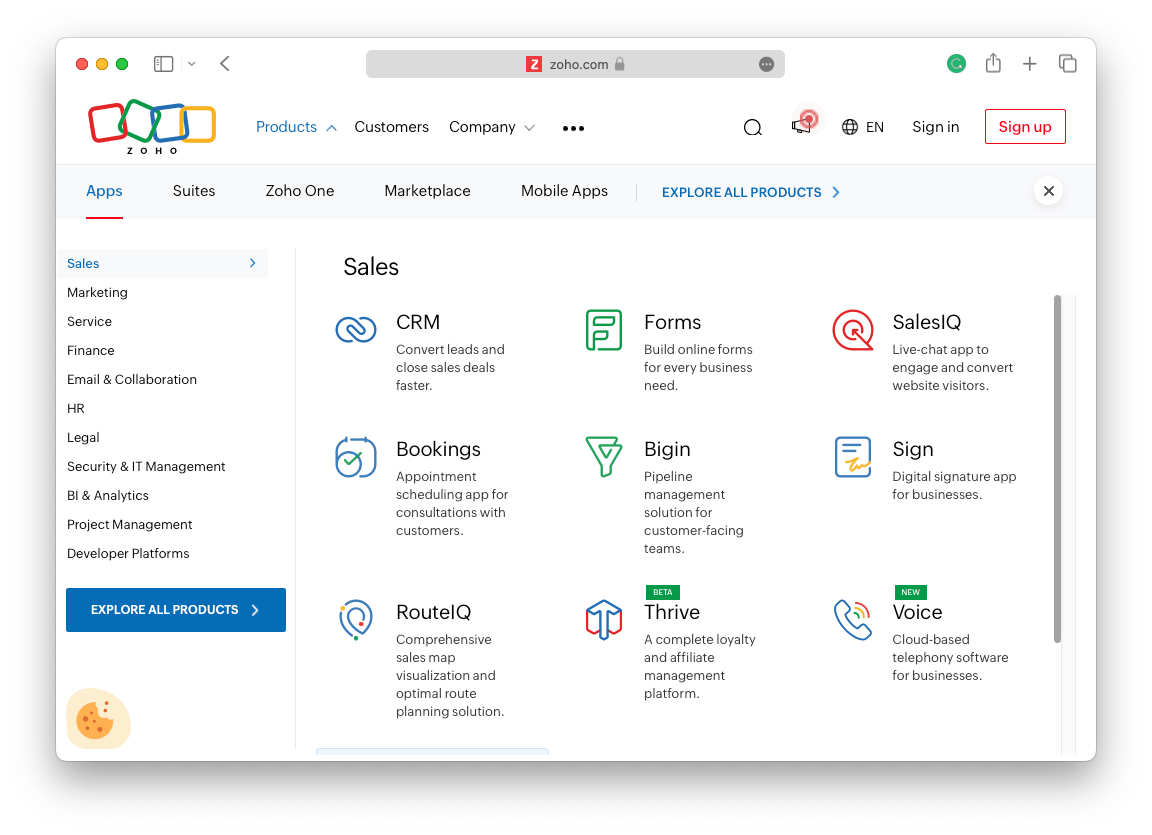Open a new tab with plus icon
Image resolution: width=1152 pixels, height=835 pixels.
[1029, 64]
